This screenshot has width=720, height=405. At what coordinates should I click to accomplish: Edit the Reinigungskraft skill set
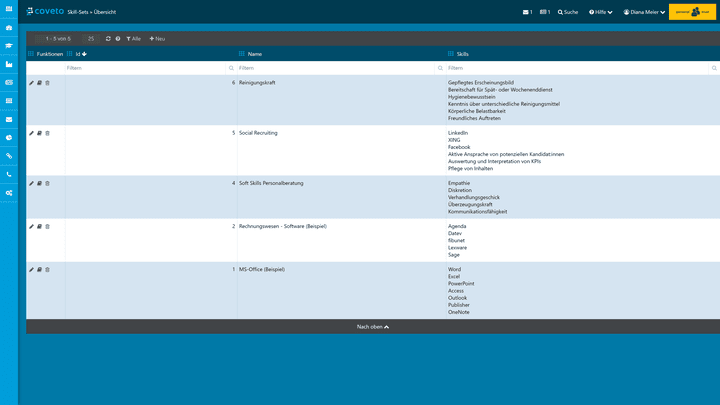(x=31, y=83)
